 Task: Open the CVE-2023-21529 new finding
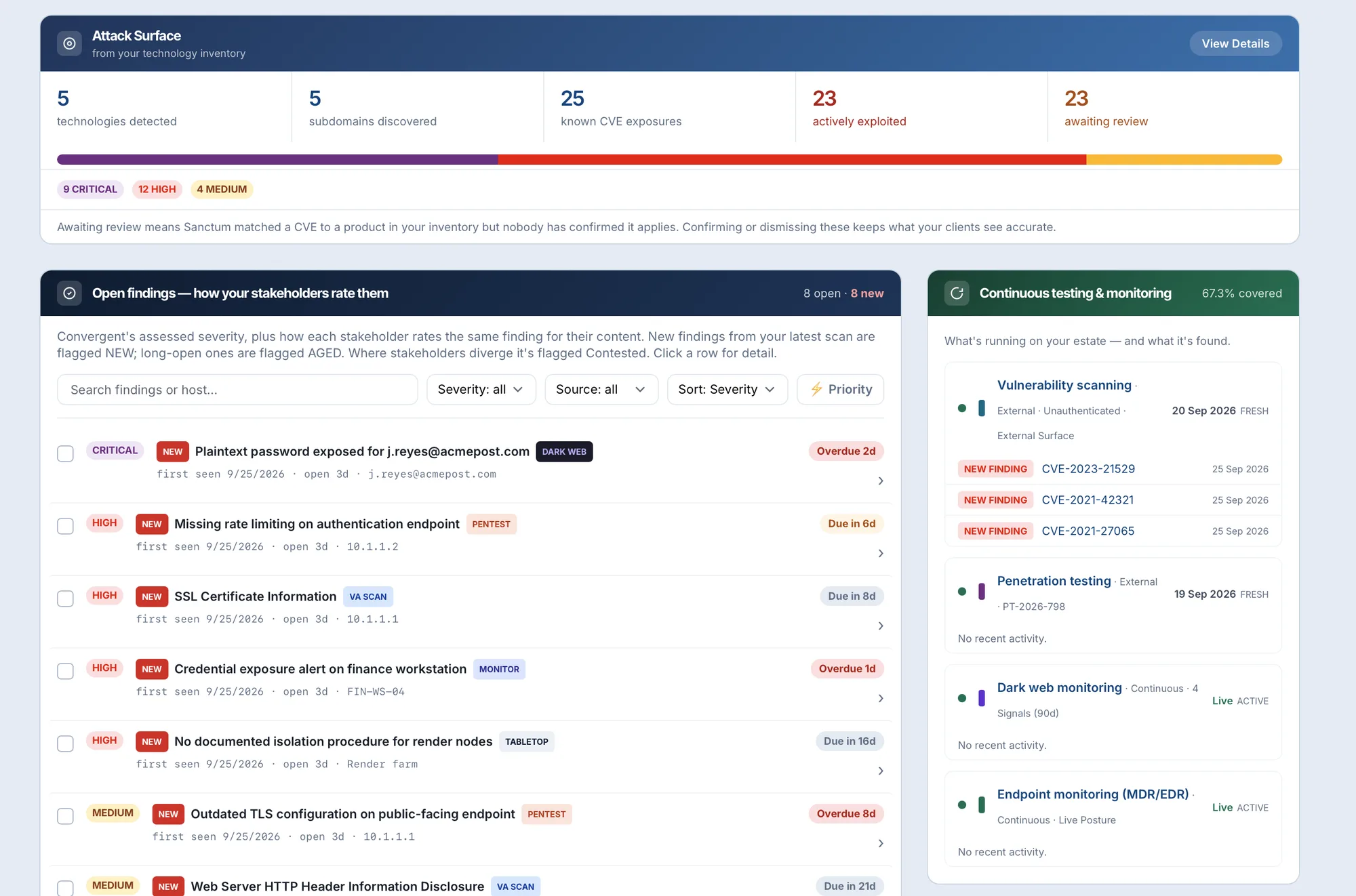[1088, 468]
